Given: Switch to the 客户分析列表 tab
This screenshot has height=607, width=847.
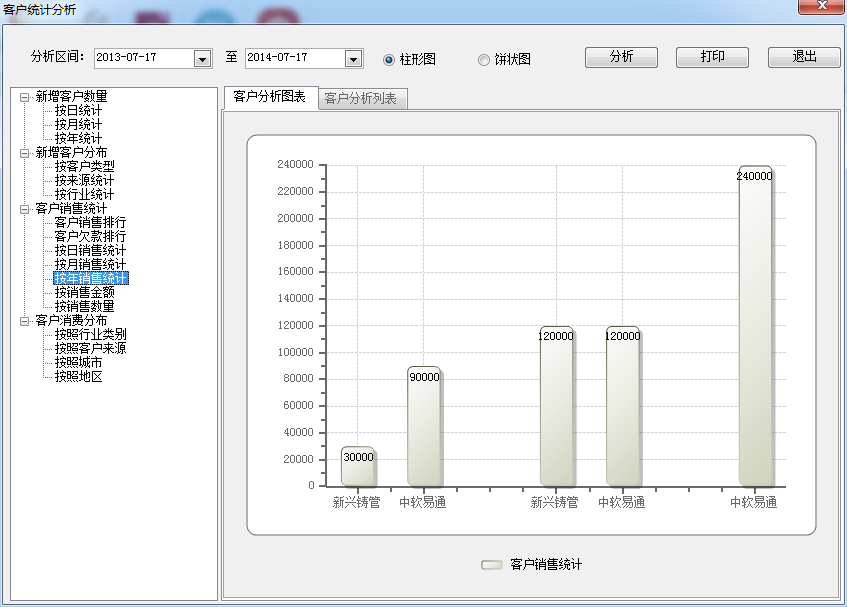Looking at the screenshot, I should (x=361, y=99).
